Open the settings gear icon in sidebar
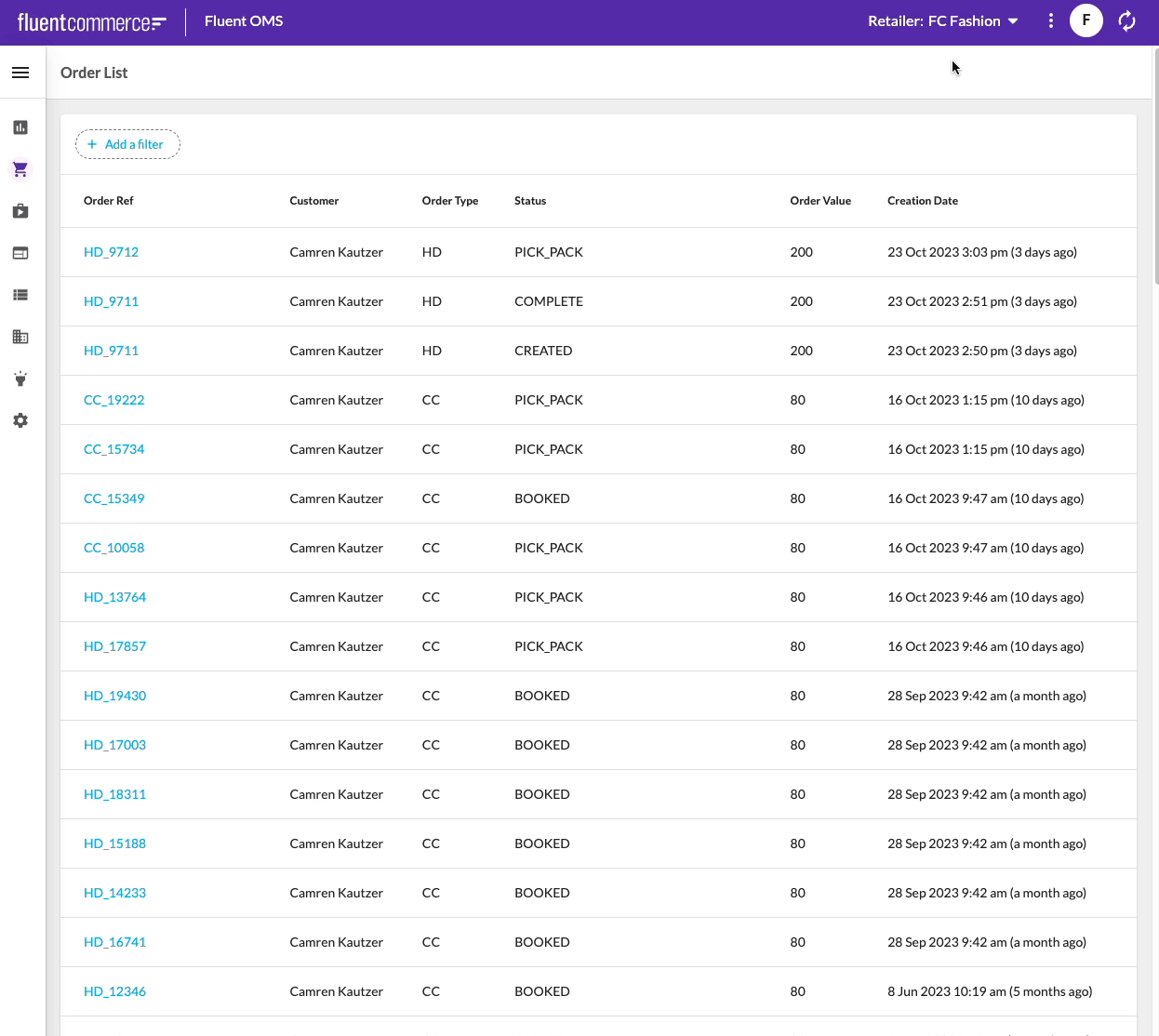Viewport: 1159px width, 1036px height. pos(20,420)
